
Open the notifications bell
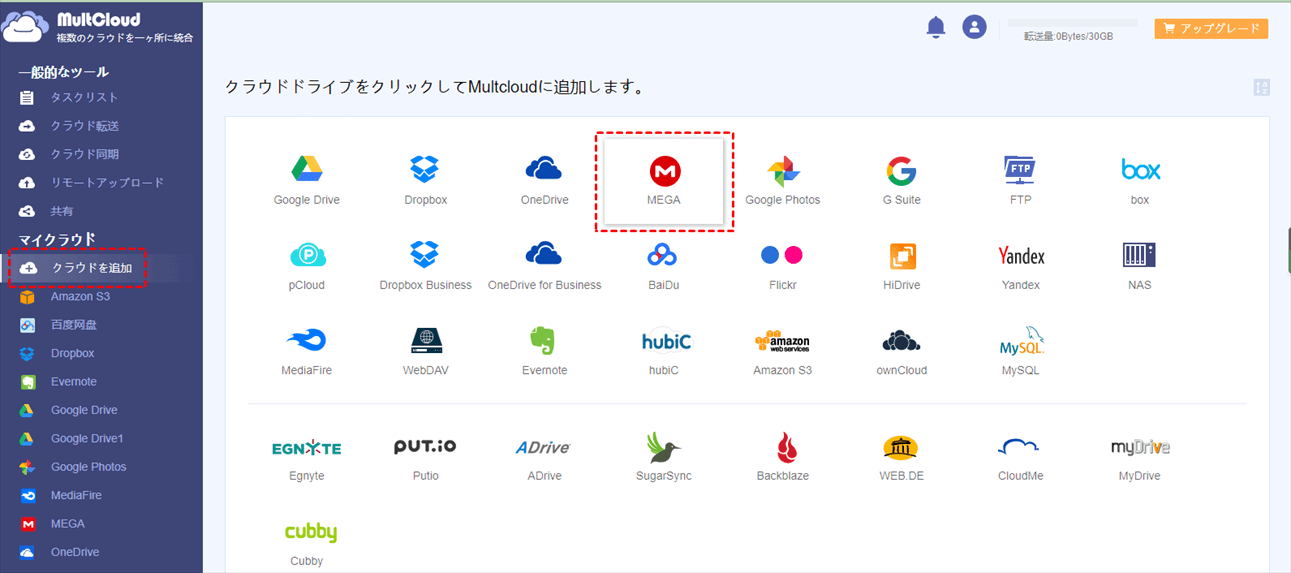(x=936, y=27)
